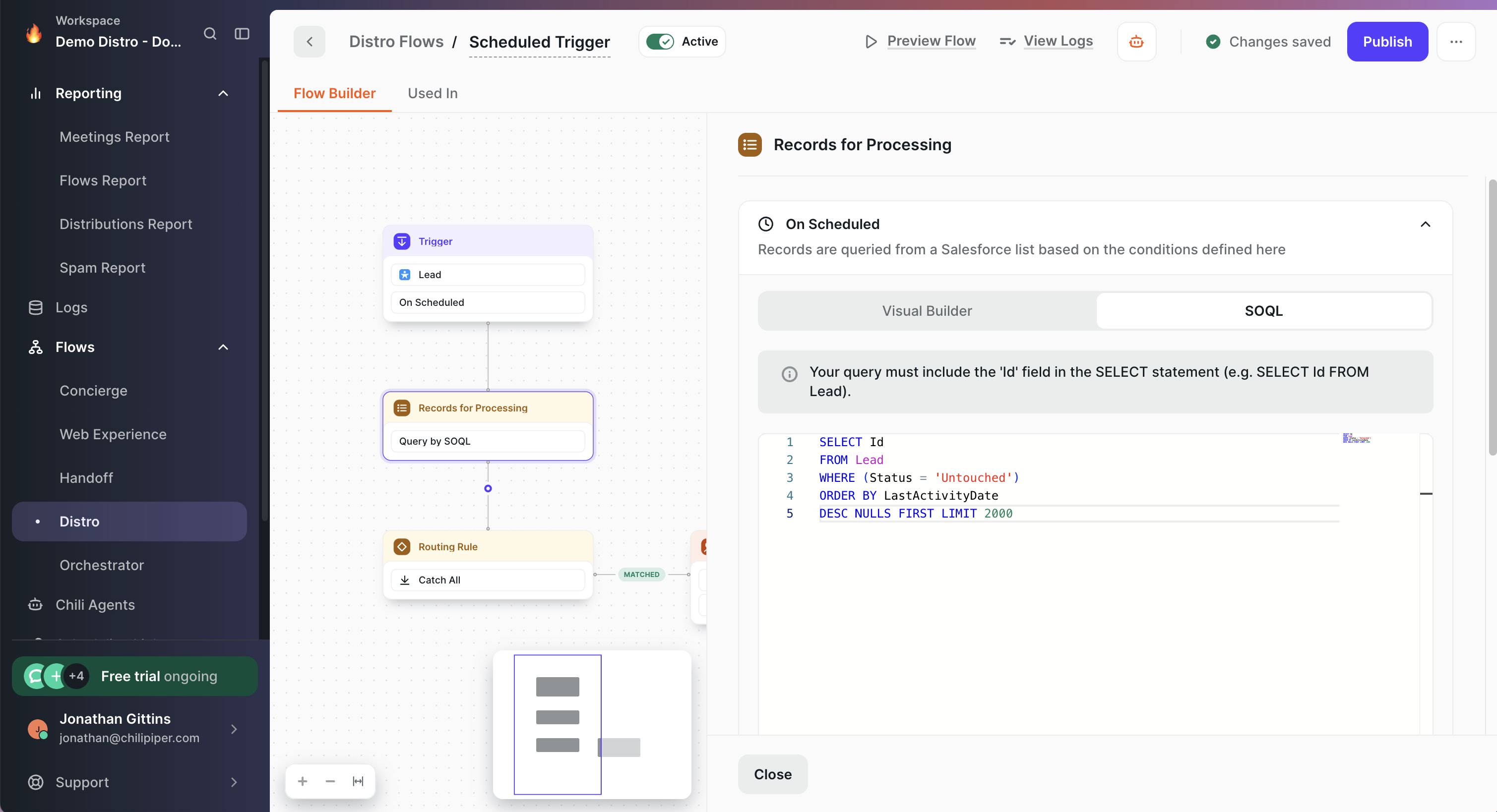Viewport: 1497px width, 812px height.
Task: Click the View Logs link
Action: click(1058, 41)
